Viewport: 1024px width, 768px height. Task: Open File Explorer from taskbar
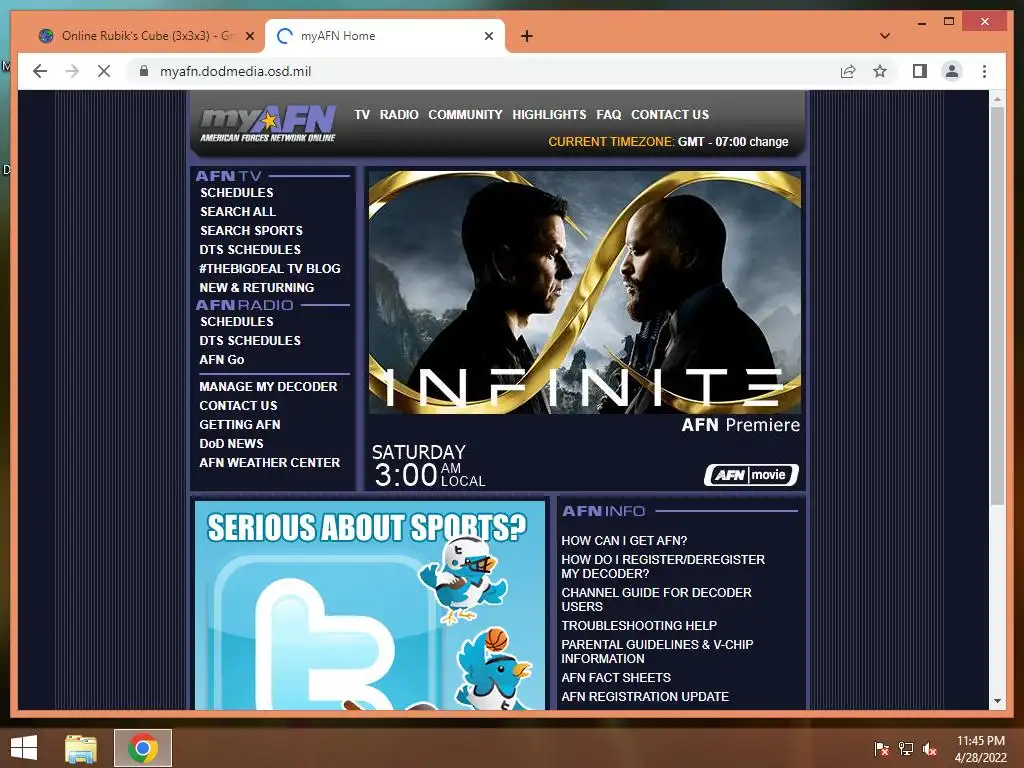click(81, 748)
